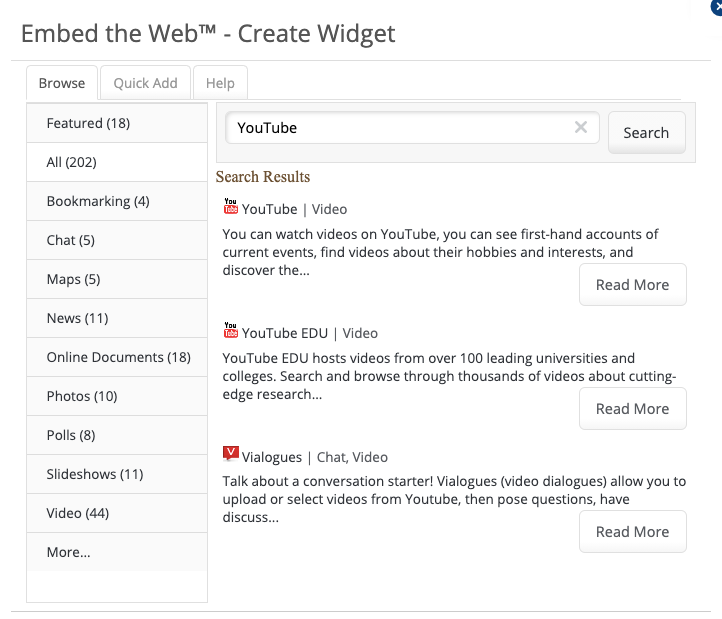Viewport: 722px width, 619px height.
Task: Click the 'Chat, Video' tag beside Vialogues
Action: tap(352, 457)
